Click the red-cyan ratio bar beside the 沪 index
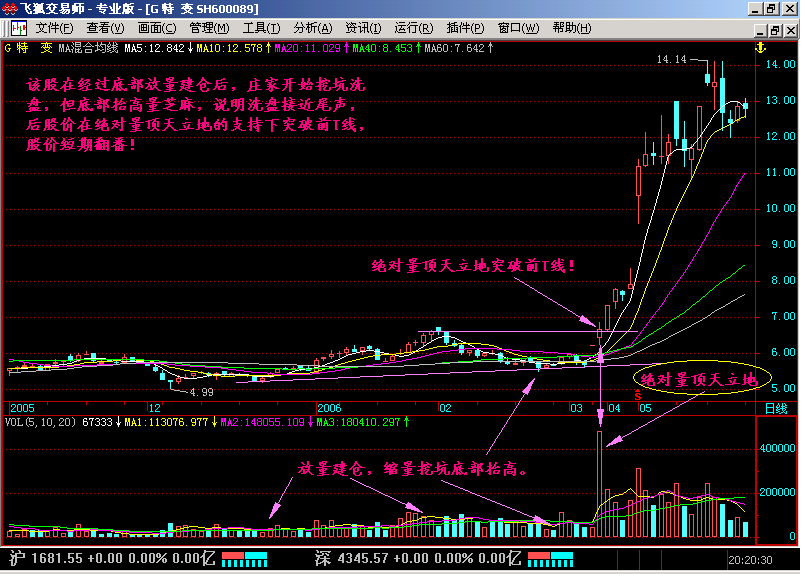Image resolution: width=808 pixels, height=578 pixels. click(243, 557)
